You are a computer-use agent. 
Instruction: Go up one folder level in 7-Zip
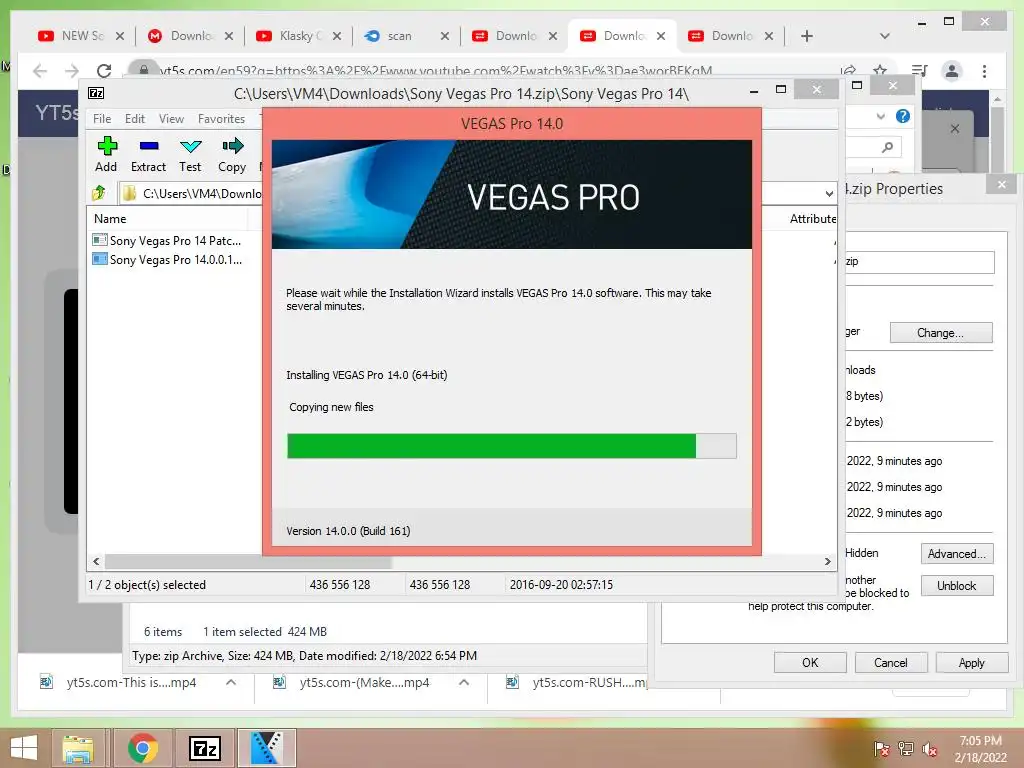coord(99,193)
